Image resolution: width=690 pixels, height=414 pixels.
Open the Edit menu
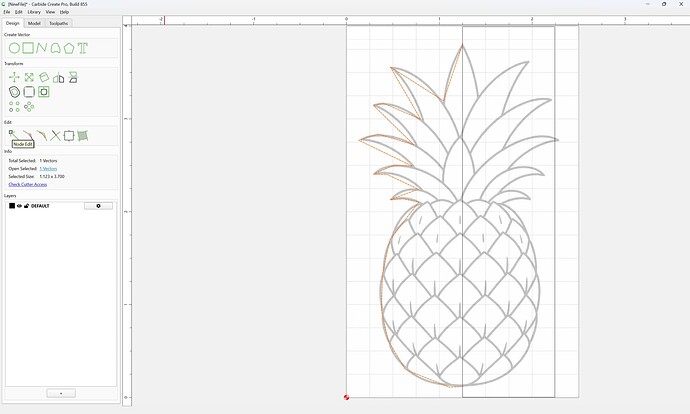pyautogui.click(x=18, y=12)
